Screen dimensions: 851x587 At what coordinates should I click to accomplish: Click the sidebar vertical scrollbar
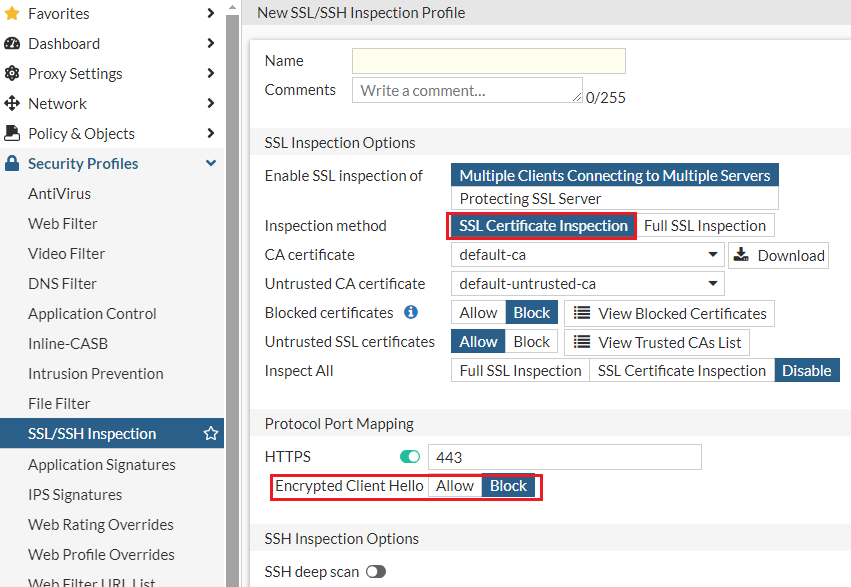(233, 300)
